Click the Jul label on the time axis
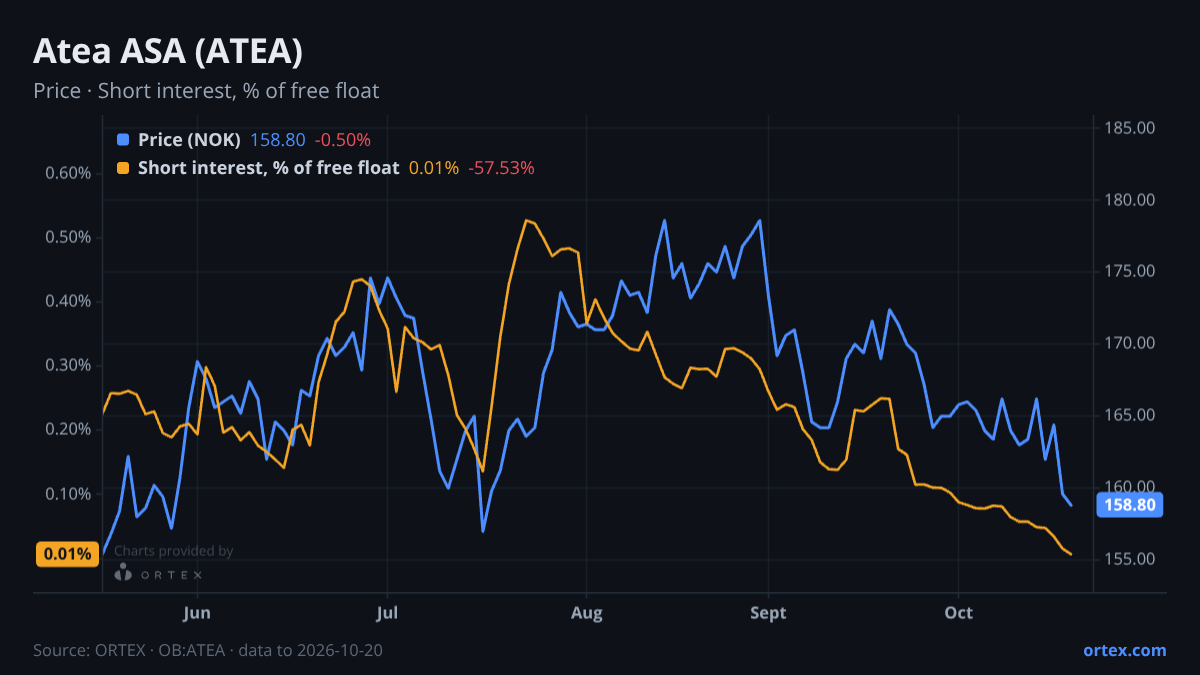Viewport: 1200px width, 675px height. click(387, 613)
